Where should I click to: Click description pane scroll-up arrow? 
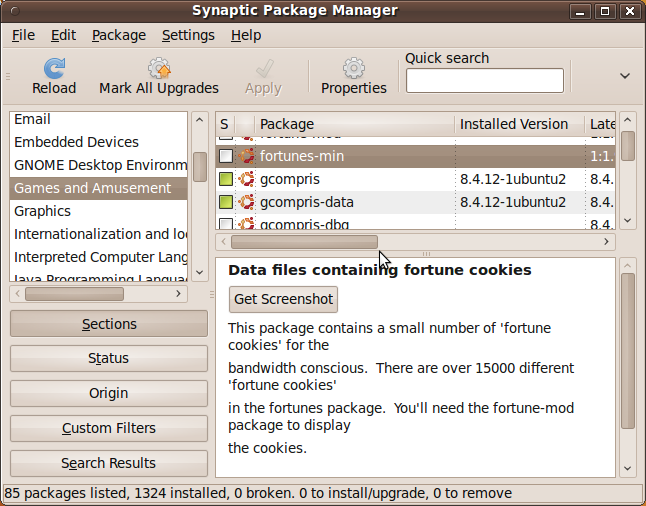(627, 266)
